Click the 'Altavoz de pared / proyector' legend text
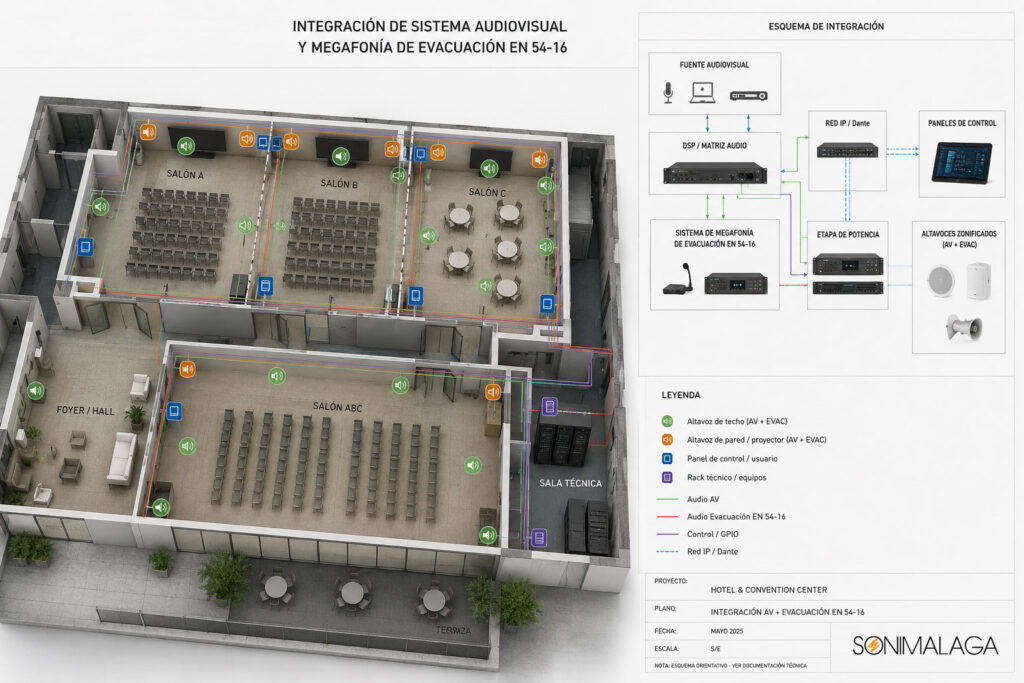The image size is (1024, 683). coord(756,439)
